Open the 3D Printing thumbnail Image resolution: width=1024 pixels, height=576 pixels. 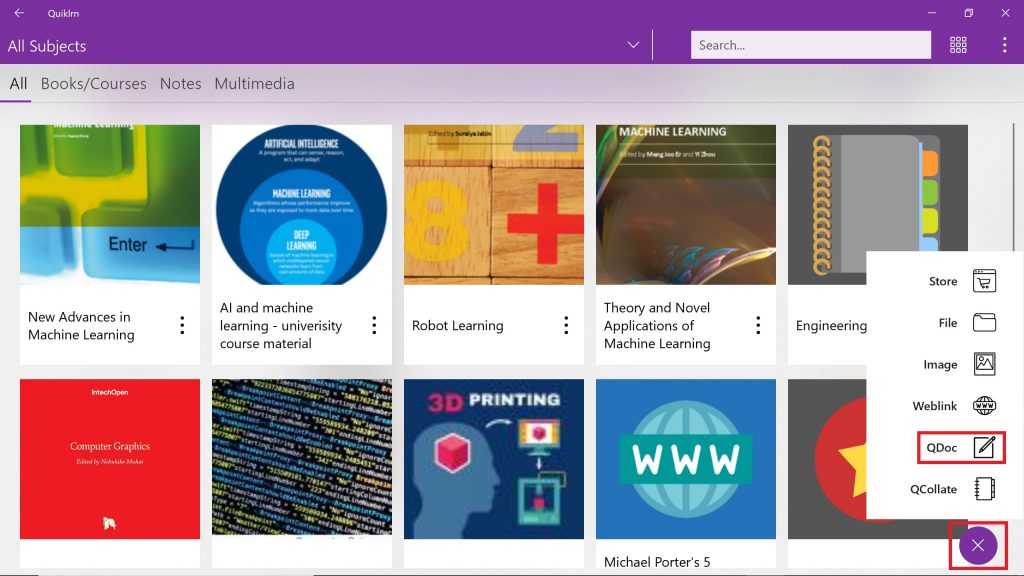494,458
